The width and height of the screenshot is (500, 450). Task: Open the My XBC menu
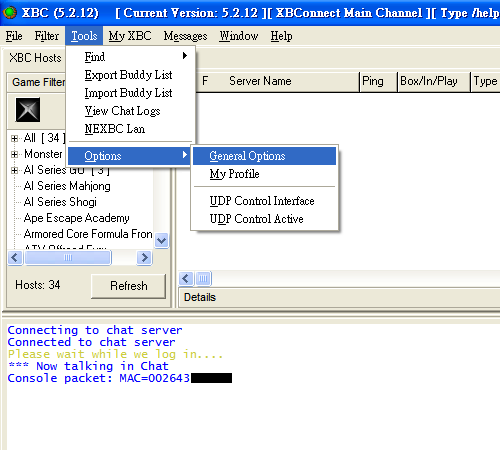[x=130, y=36]
